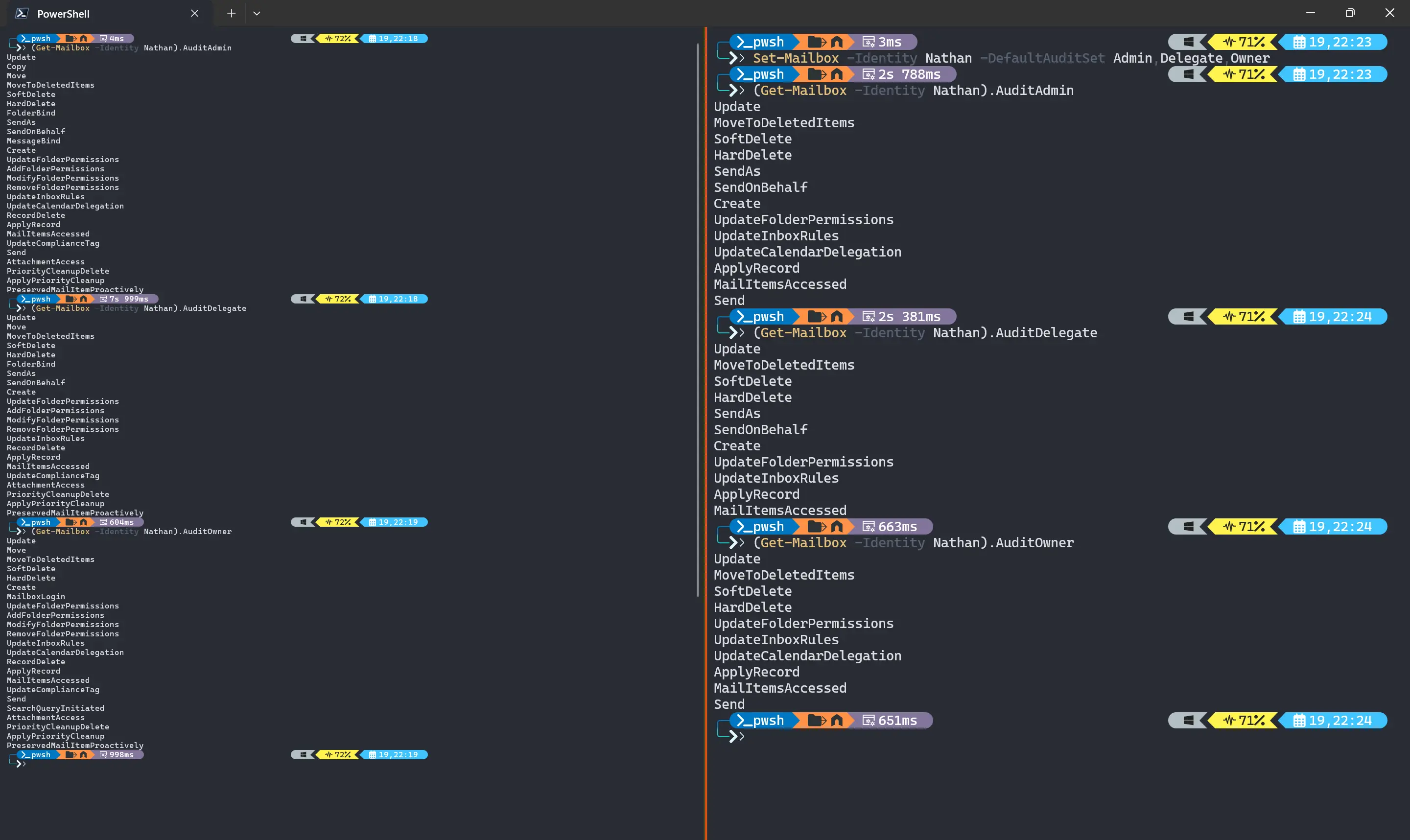
Task: Close the PowerShell tab
Action: [x=194, y=13]
